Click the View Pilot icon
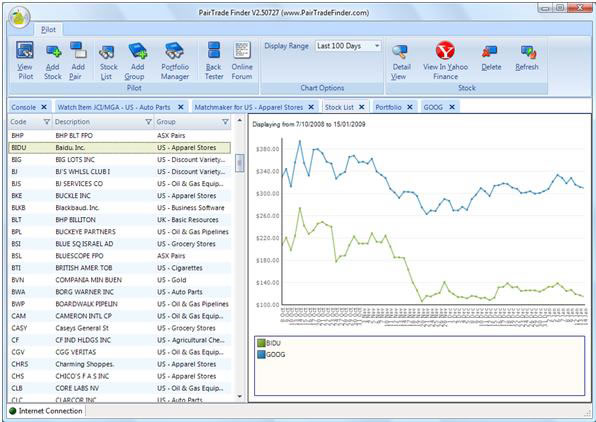Viewport: 596px width, 422px height. 25,50
